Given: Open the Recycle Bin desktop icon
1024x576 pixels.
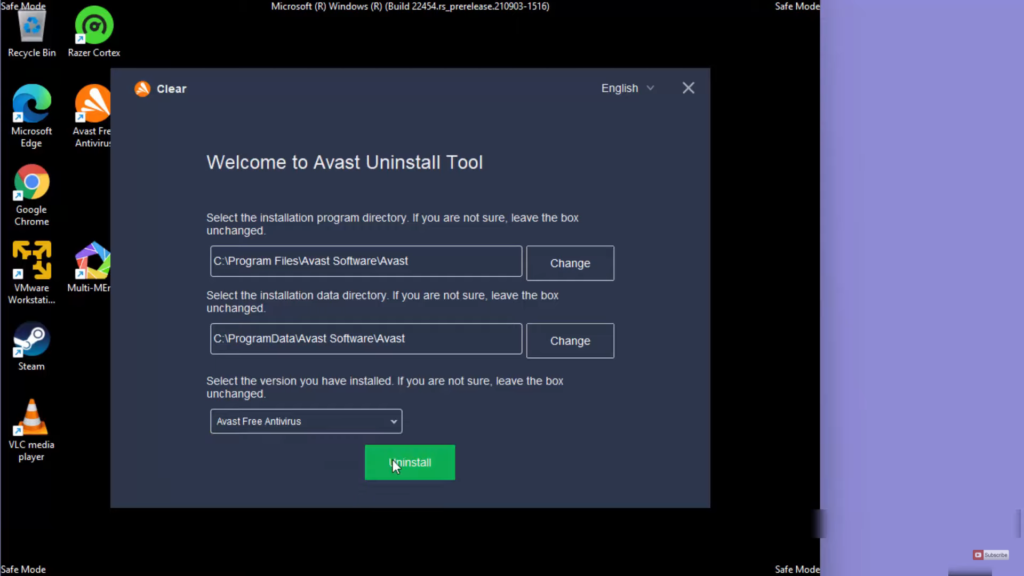Looking at the screenshot, I should (32, 28).
